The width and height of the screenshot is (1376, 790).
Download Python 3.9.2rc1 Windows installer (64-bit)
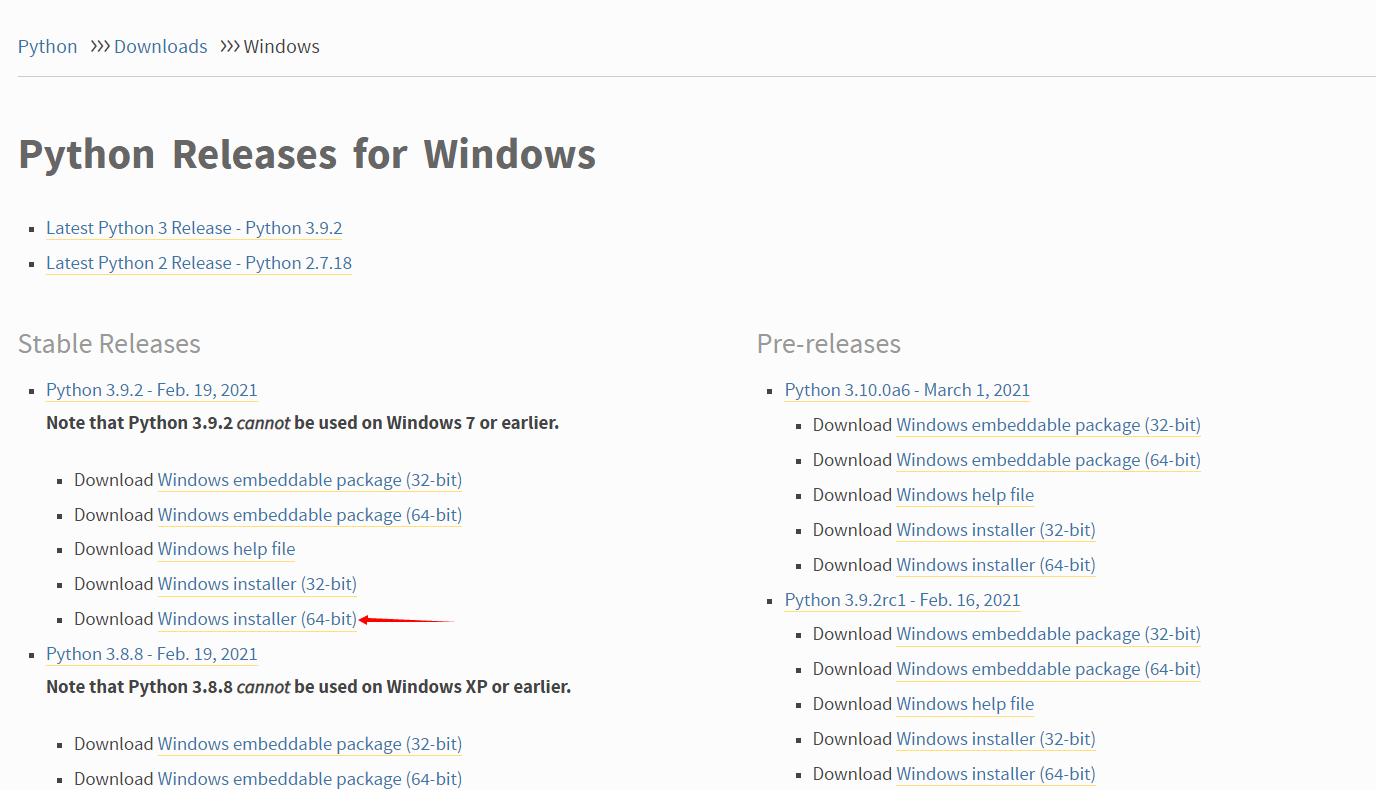(x=996, y=774)
